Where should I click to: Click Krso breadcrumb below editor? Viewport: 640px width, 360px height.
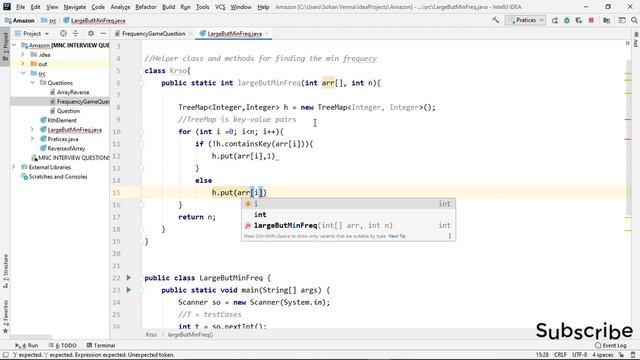151,335
